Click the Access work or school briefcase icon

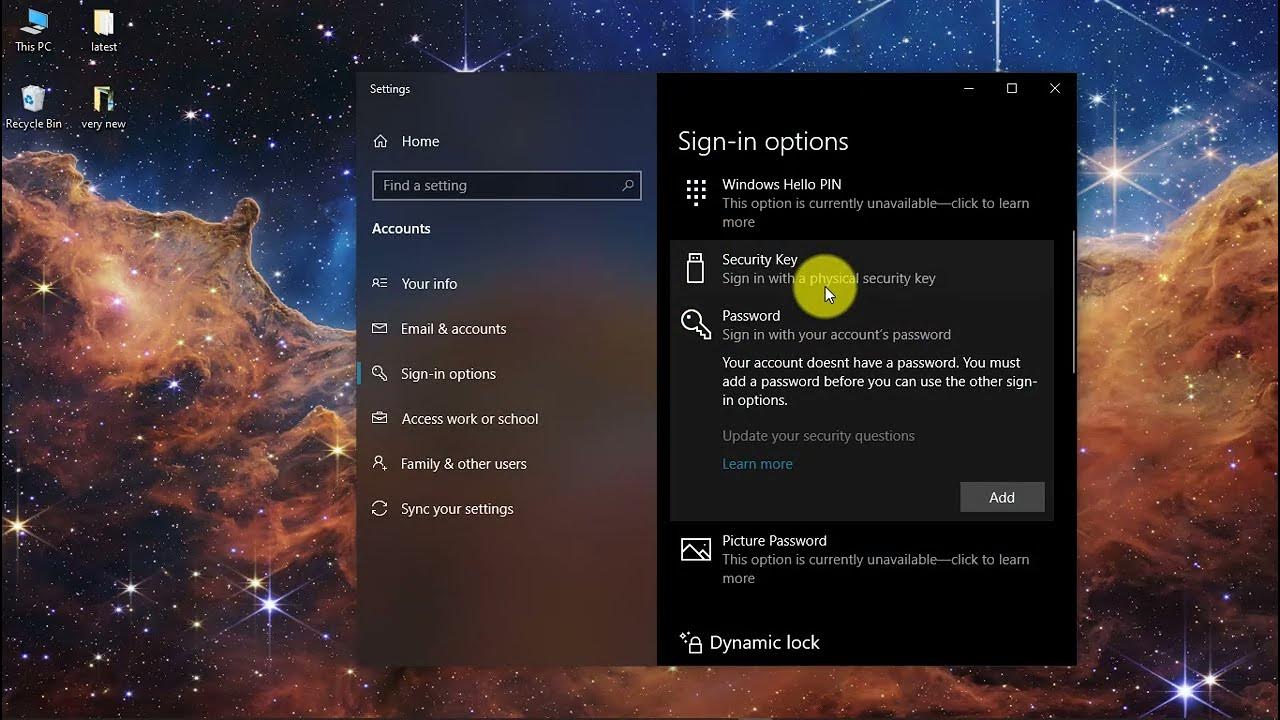pyautogui.click(x=380, y=418)
